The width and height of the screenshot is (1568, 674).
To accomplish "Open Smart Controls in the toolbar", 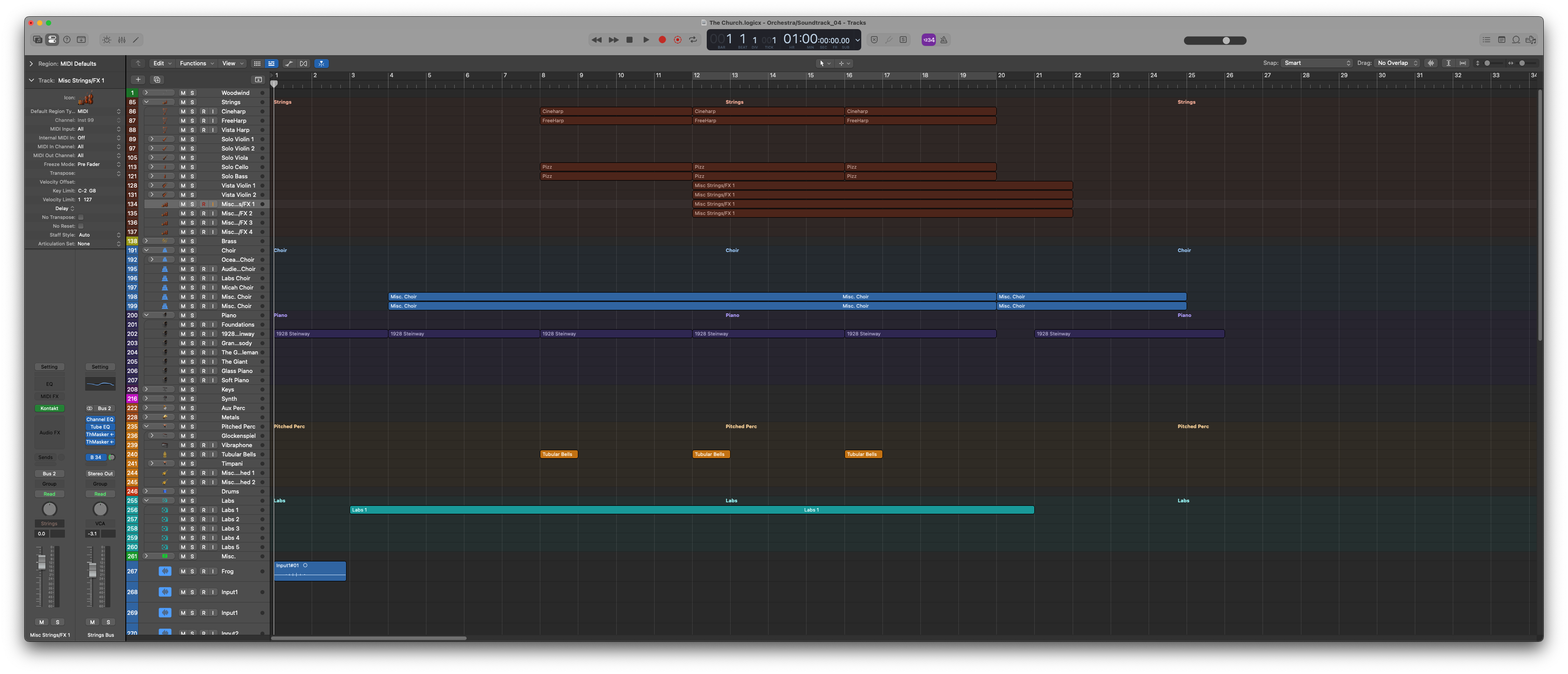I will coord(106,40).
